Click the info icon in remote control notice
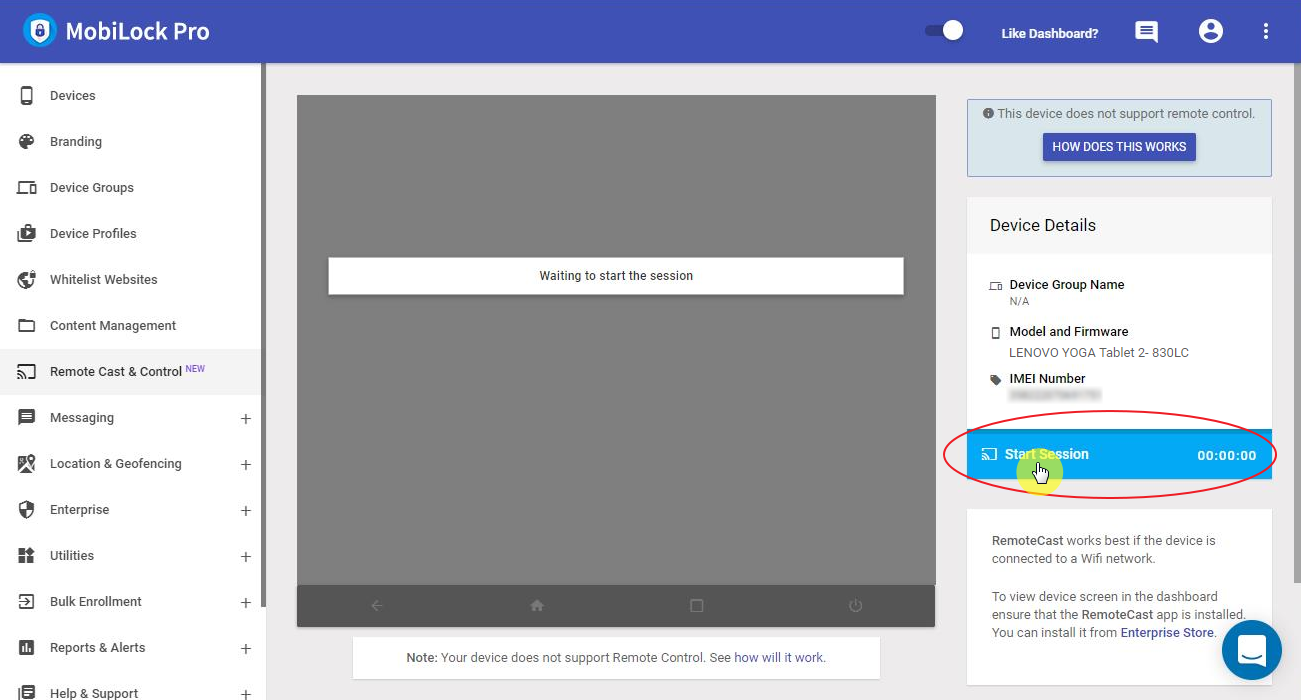The image size is (1301, 700). click(x=988, y=114)
